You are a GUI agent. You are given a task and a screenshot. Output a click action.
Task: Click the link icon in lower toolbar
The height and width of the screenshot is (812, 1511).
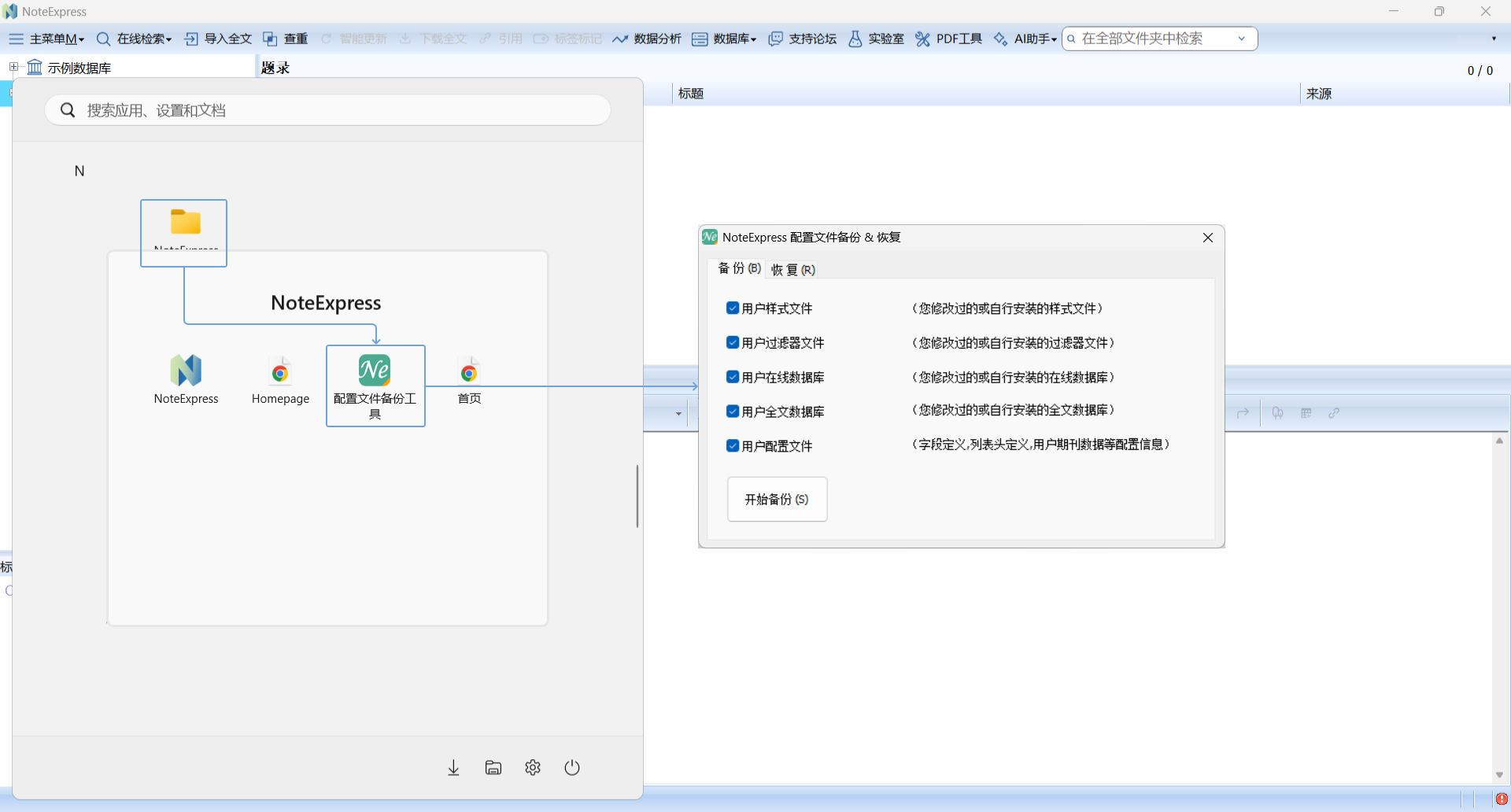pyautogui.click(x=1334, y=413)
